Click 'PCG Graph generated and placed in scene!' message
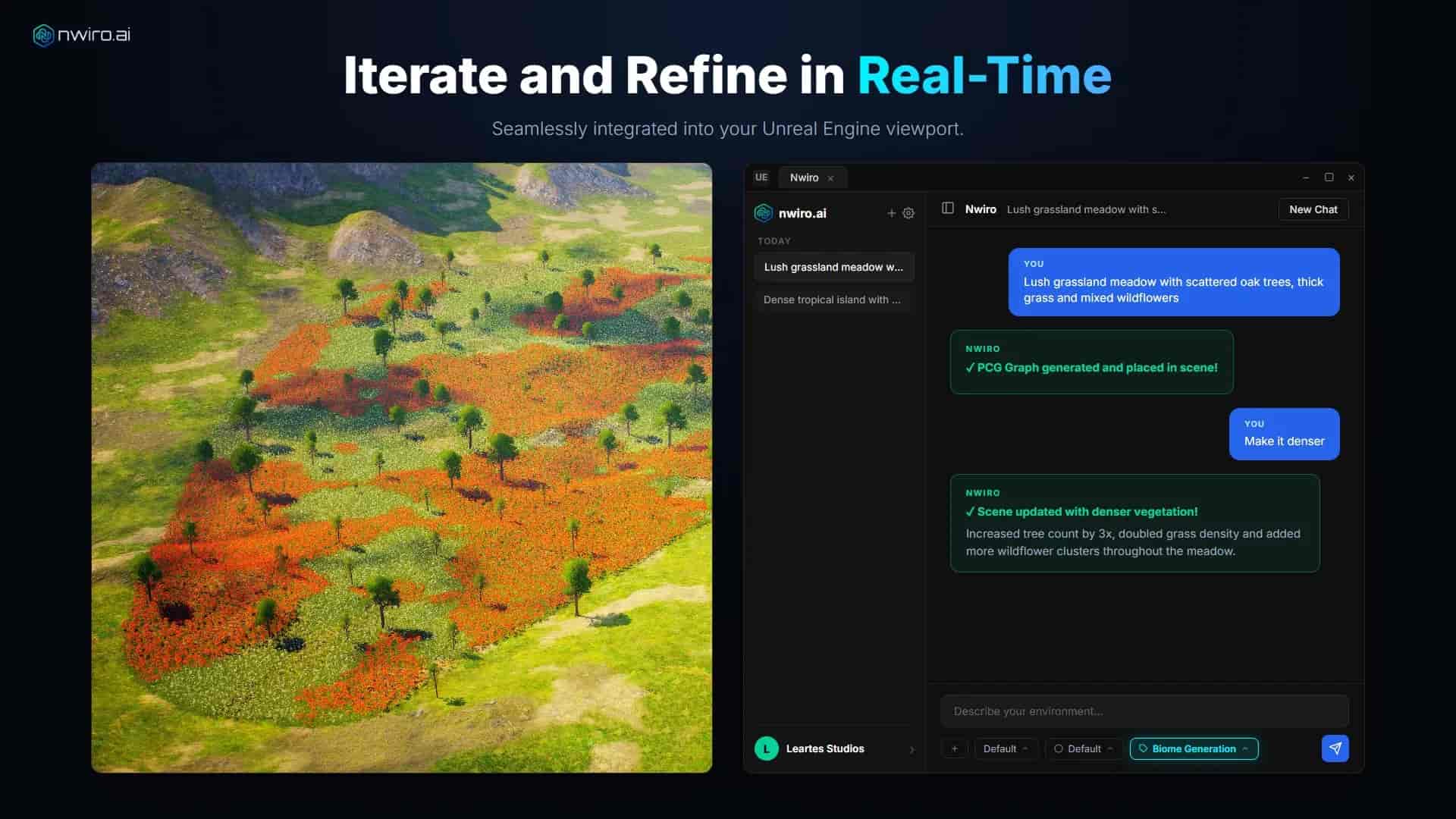 point(1091,362)
